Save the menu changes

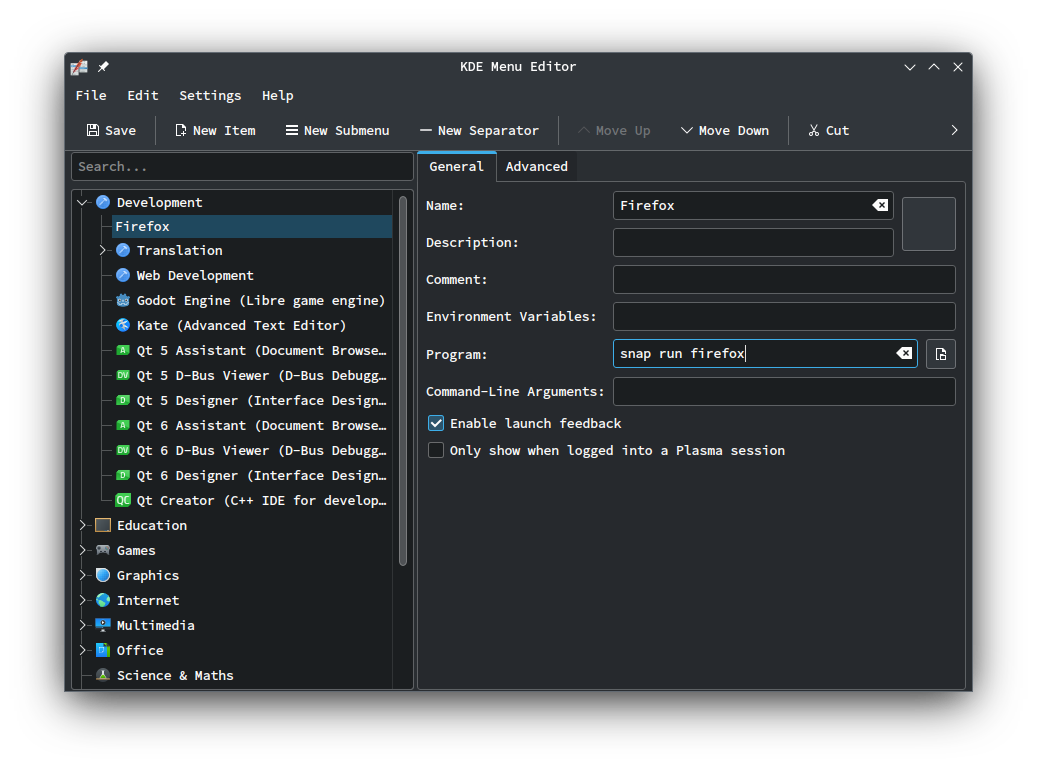point(111,130)
